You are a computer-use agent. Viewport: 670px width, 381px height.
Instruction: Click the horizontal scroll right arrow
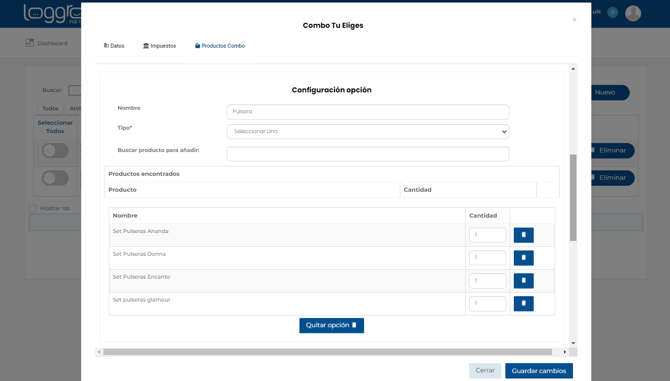click(564, 352)
